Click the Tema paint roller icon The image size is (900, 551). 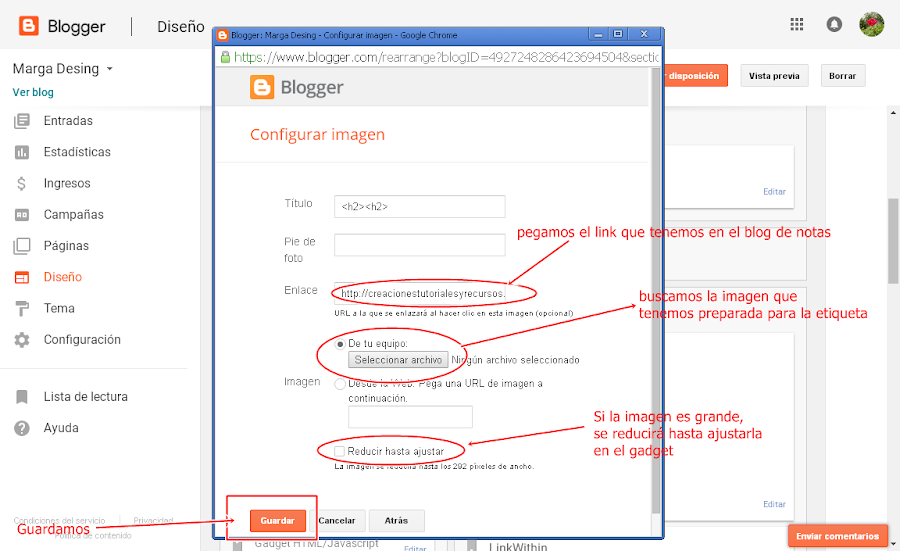click(x=22, y=308)
